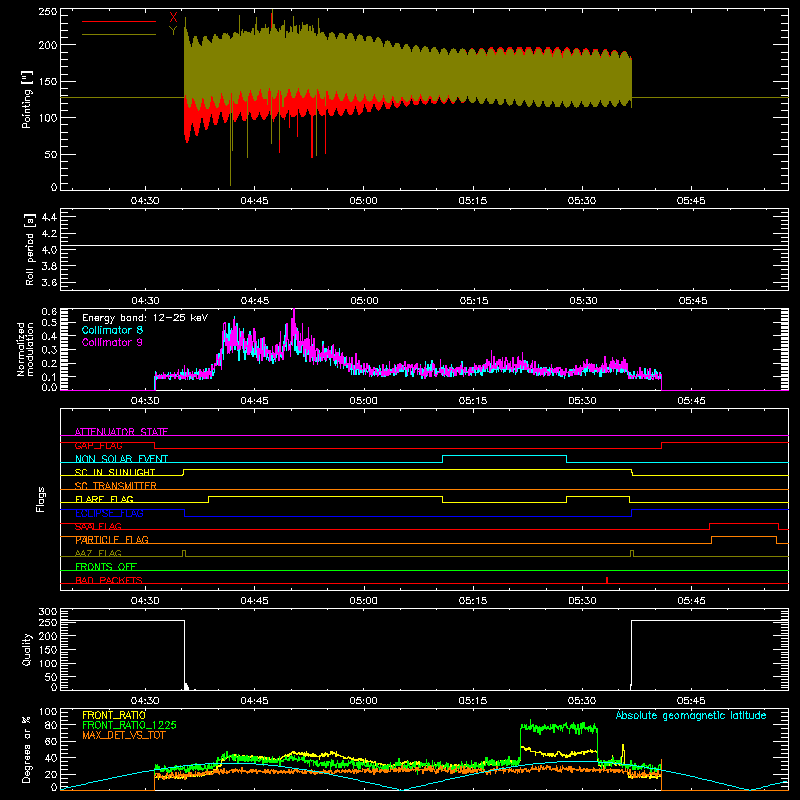Click the olive A4Z_FLAG label
The width and height of the screenshot is (800, 800).
[x=98, y=553]
